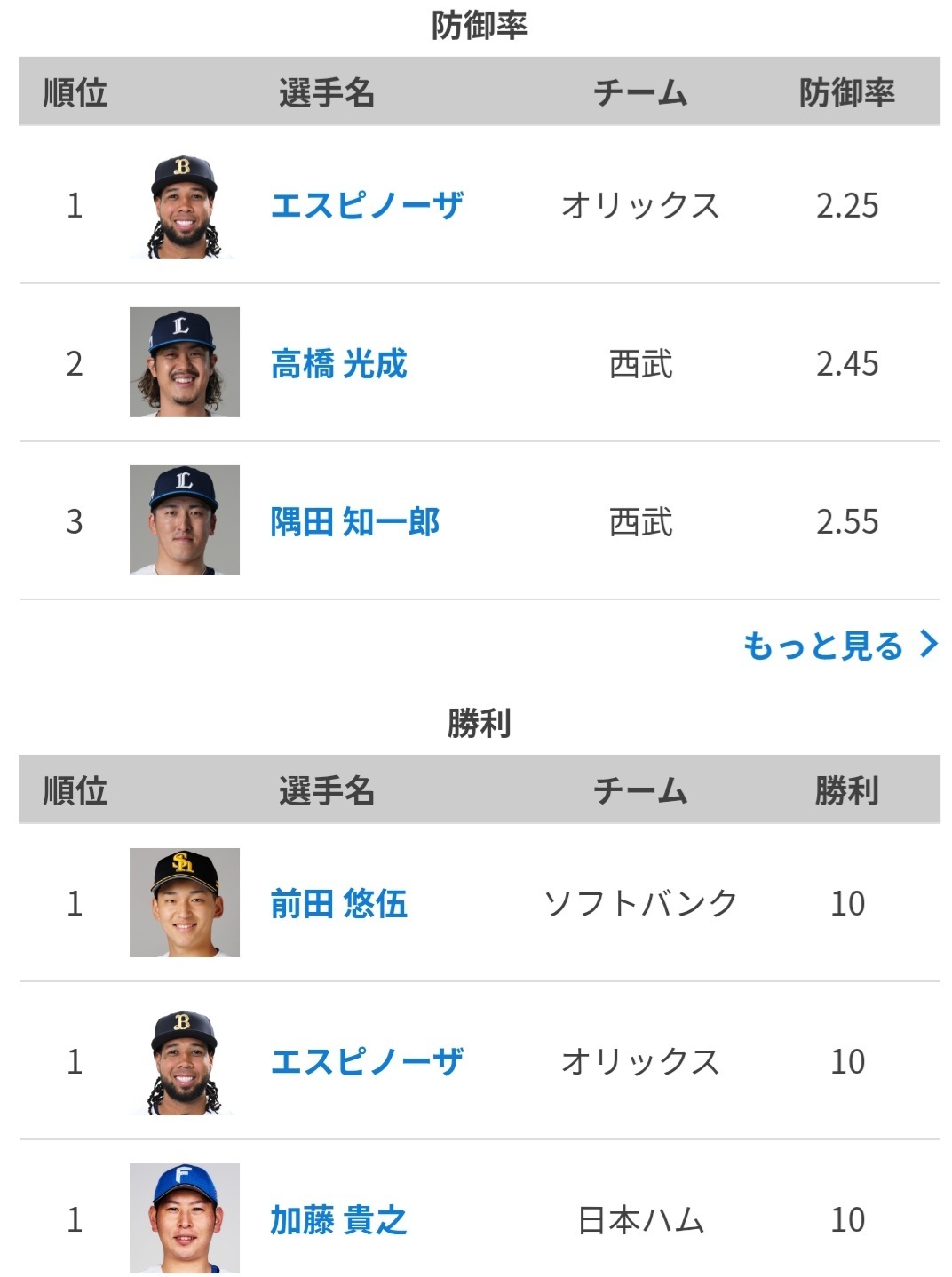Tap 加藤 貴之 headshot photo
This screenshot has height=1277, width=952.
(185, 1218)
